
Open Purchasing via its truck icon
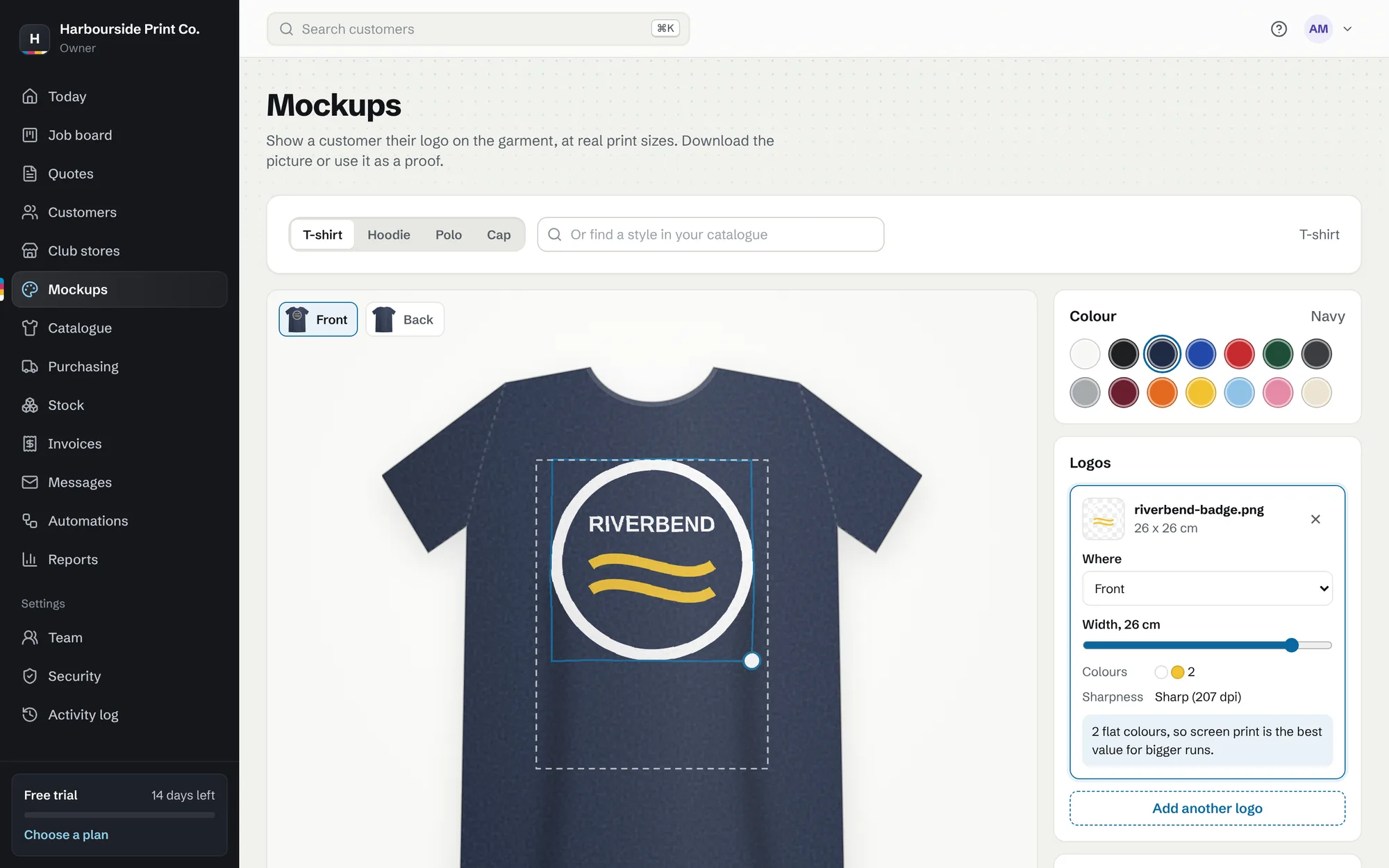coord(30,367)
